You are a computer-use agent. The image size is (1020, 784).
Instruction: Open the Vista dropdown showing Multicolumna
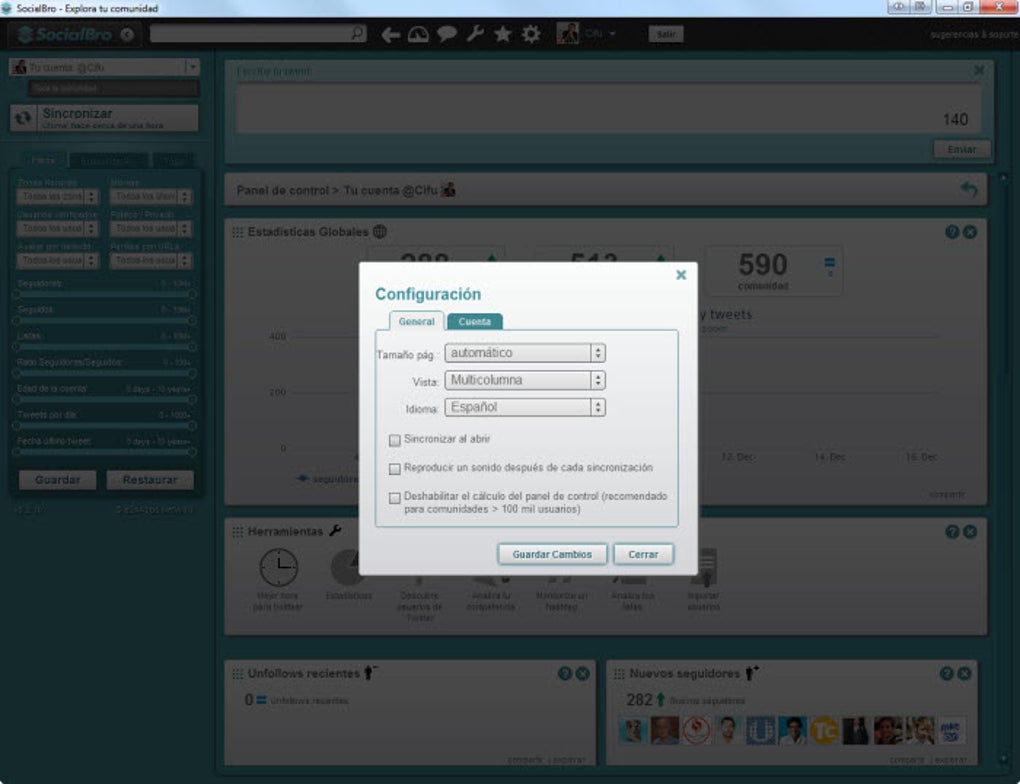point(525,380)
